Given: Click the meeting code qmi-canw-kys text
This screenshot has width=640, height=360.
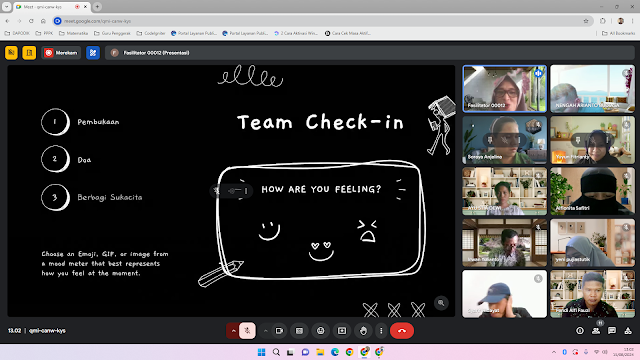Looking at the screenshot, I should point(47,331).
